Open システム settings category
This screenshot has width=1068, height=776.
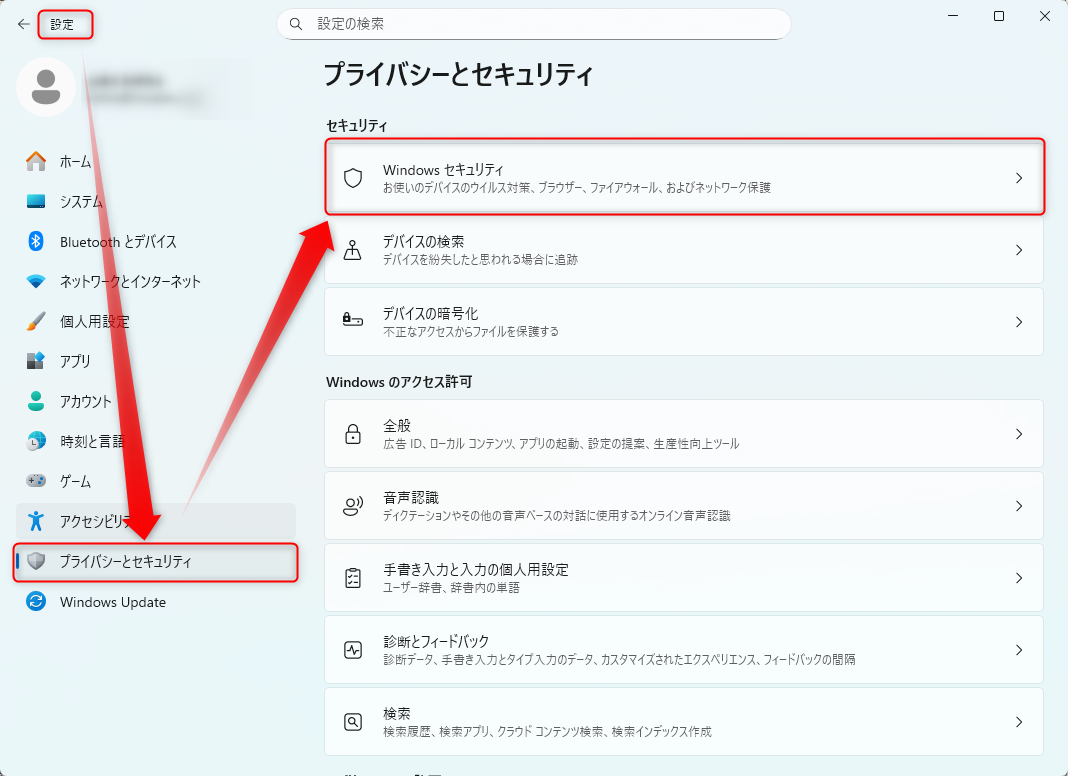155,202
